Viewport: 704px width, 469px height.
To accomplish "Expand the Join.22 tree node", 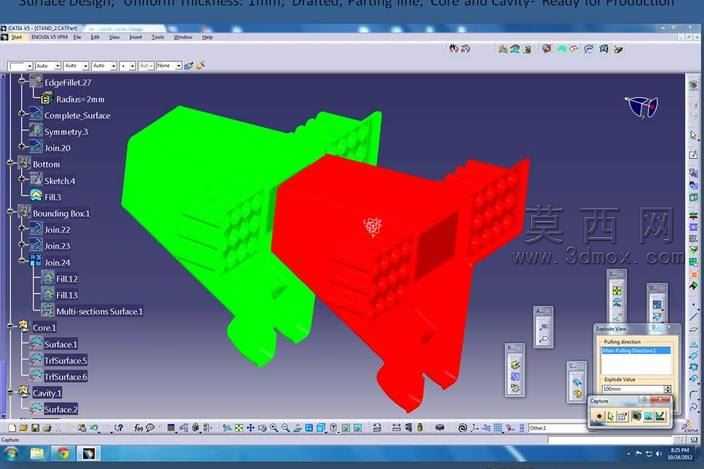I will click(22, 229).
